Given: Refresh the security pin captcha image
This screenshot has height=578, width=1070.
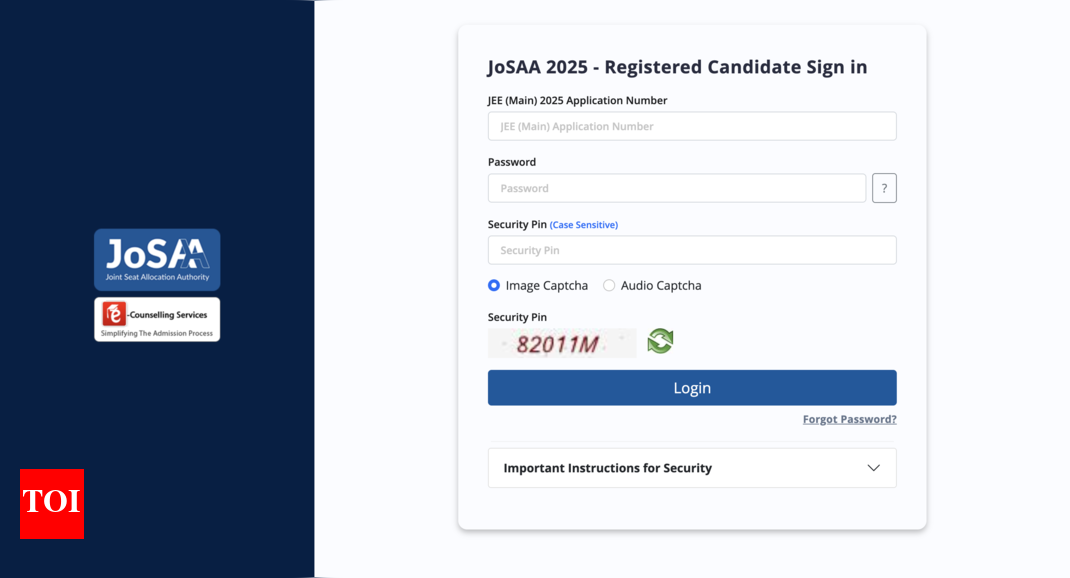Looking at the screenshot, I should point(660,341).
